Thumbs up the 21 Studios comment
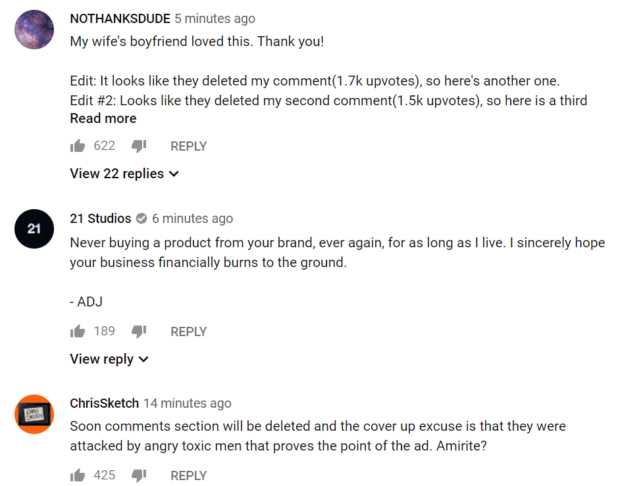This screenshot has height=486, width=618. [77, 331]
